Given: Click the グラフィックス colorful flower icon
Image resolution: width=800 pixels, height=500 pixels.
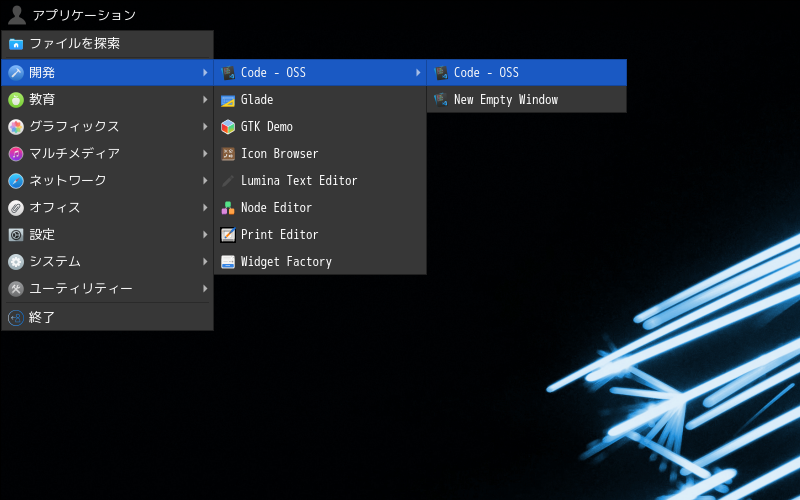Looking at the screenshot, I should click(16, 127).
